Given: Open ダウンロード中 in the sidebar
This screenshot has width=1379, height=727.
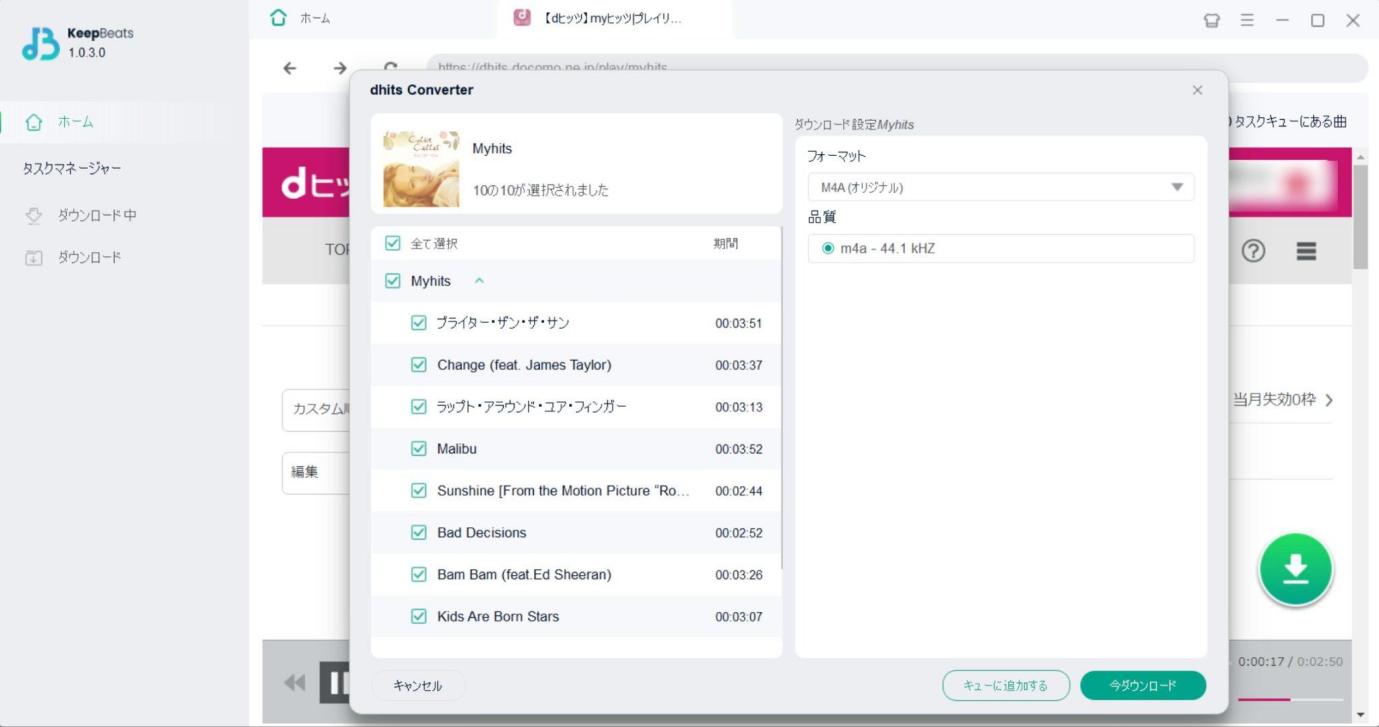Looking at the screenshot, I should coord(96,215).
